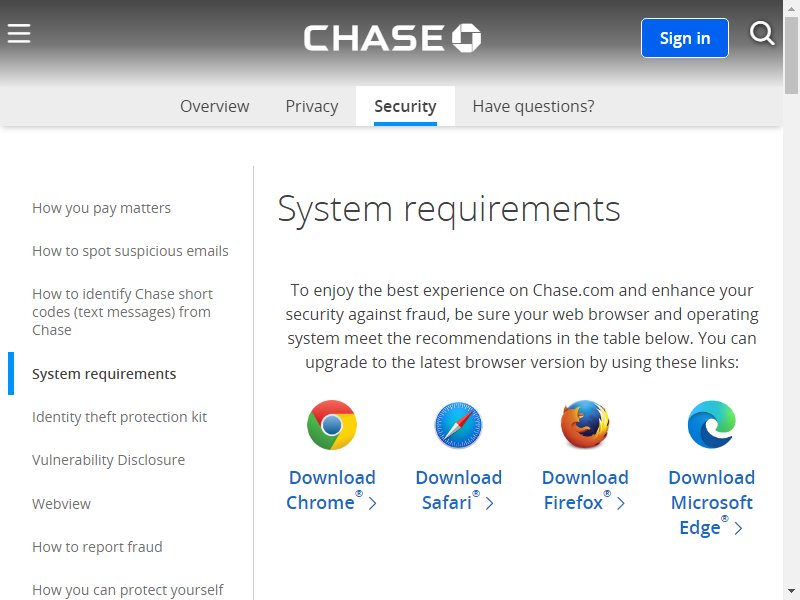
Task: Click the scrollbar down arrow
Action: [791, 590]
